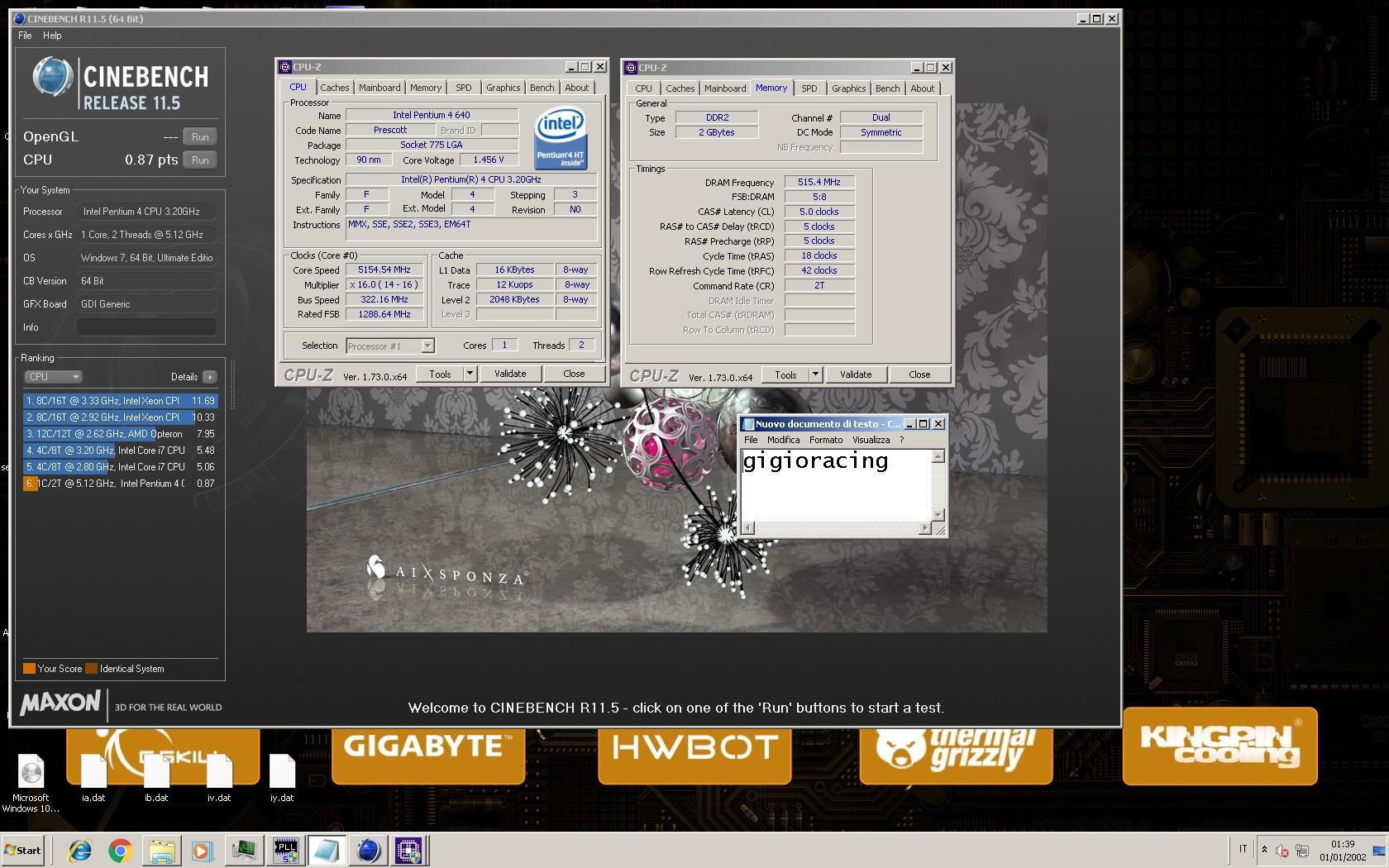
Task: Select the ib.dat desktop file
Action: (x=156, y=779)
